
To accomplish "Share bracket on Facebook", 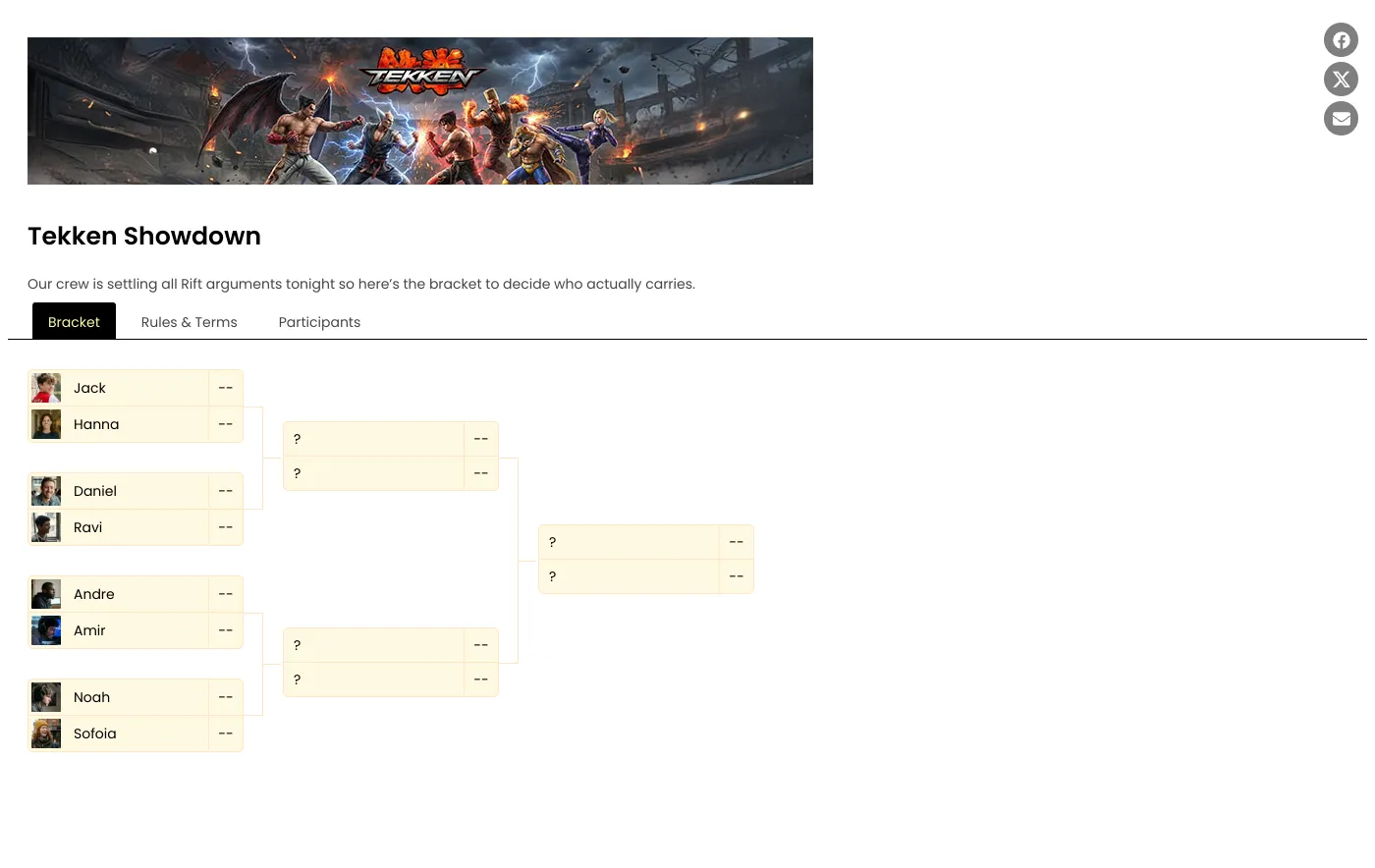I will coord(1341,40).
